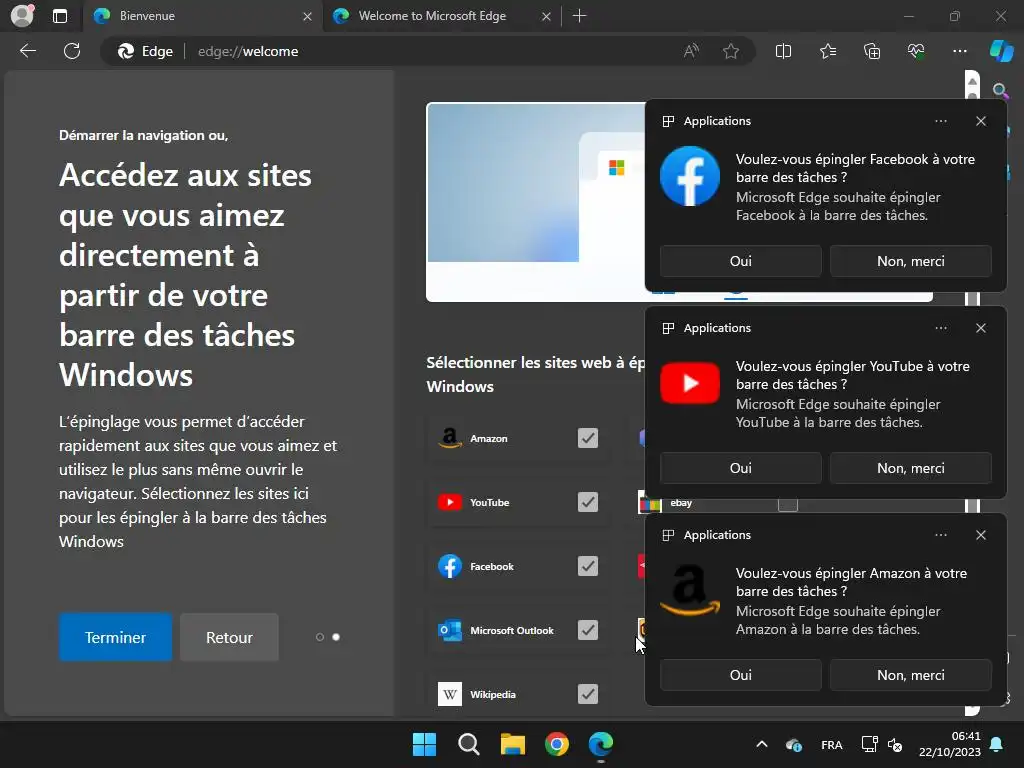This screenshot has width=1024, height=768.
Task: Accept Amazon pin with Oui
Action: 741,675
